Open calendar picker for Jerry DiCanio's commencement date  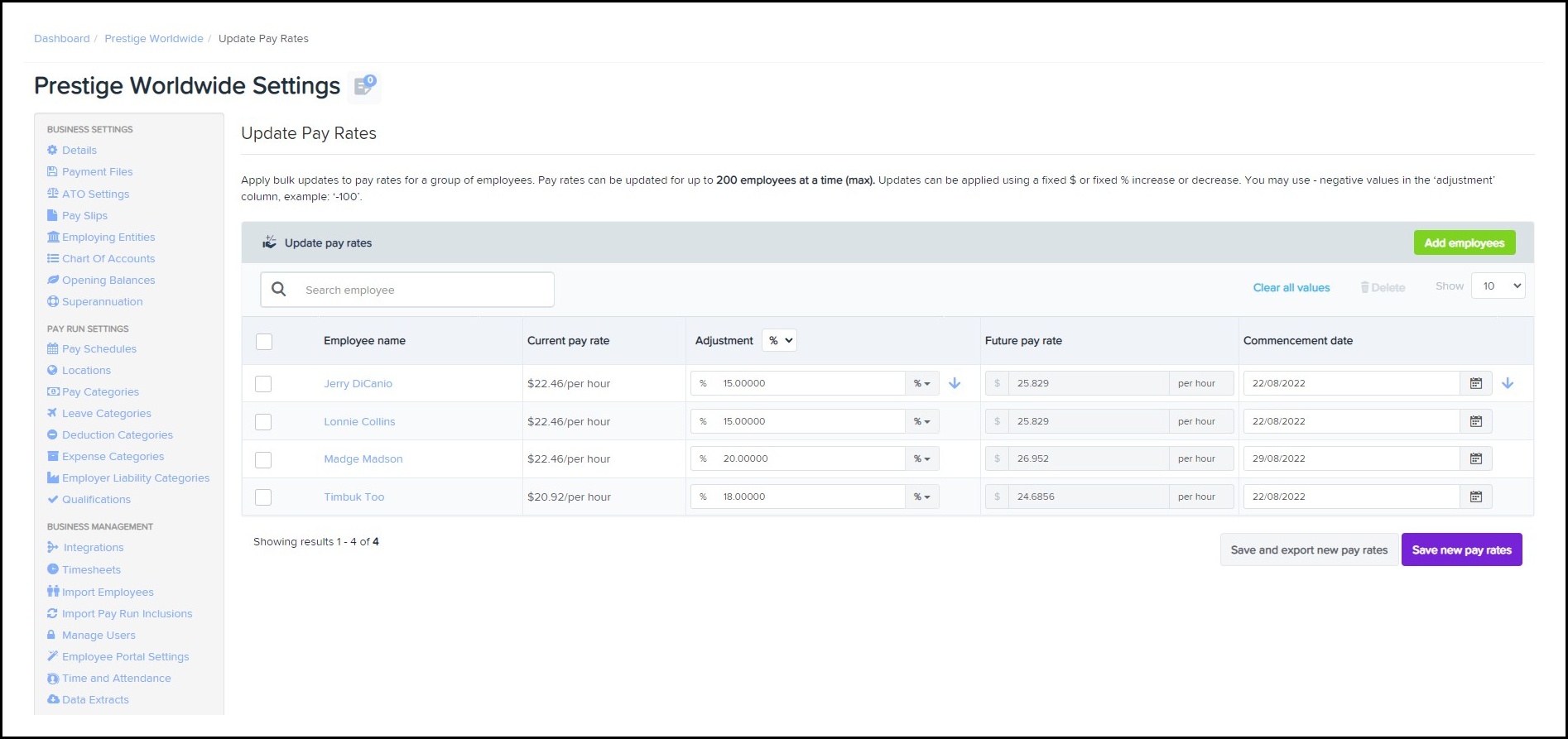(x=1475, y=383)
